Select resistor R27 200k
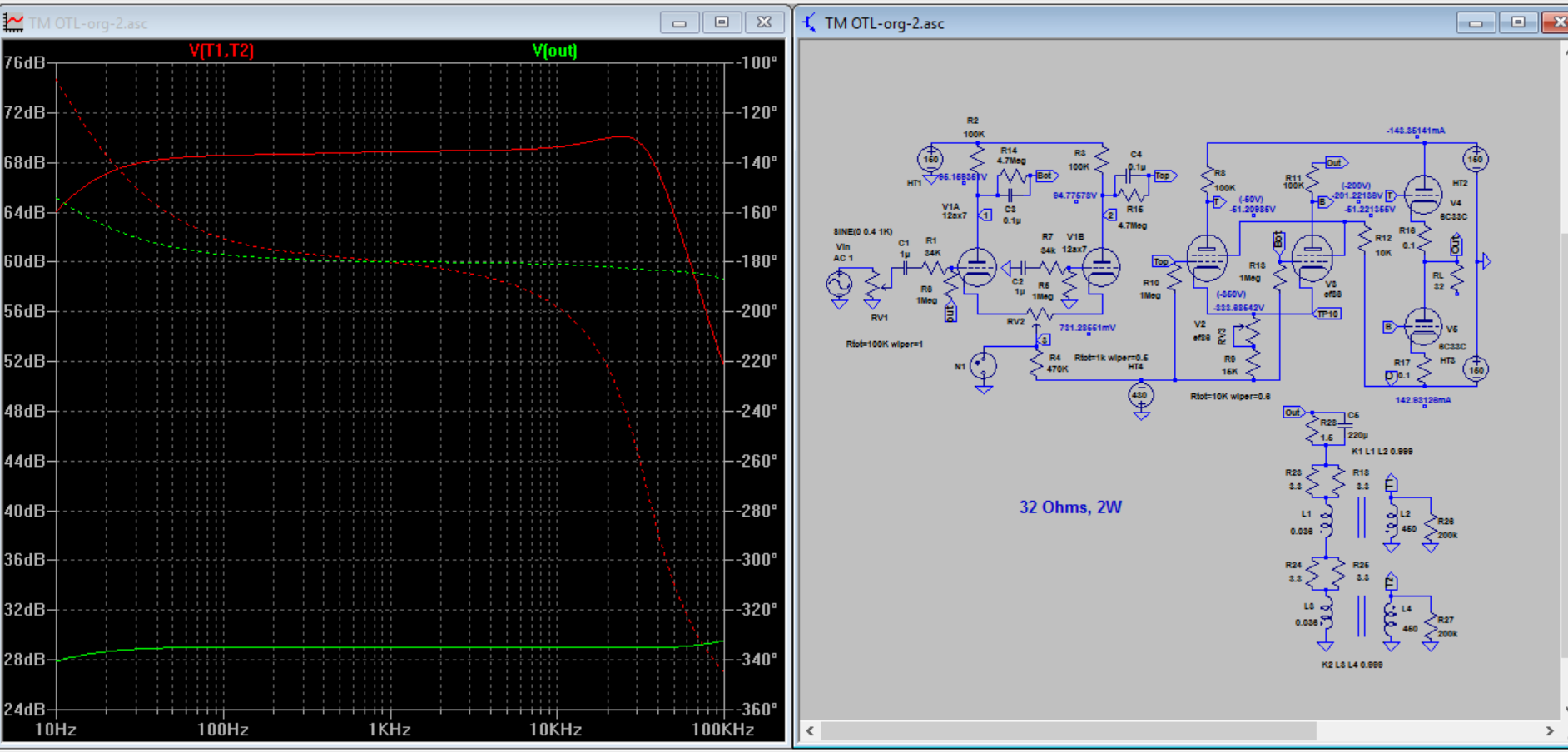Image resolution: width=1568 pixels, height=752 pixels. tap(1431, 626)
